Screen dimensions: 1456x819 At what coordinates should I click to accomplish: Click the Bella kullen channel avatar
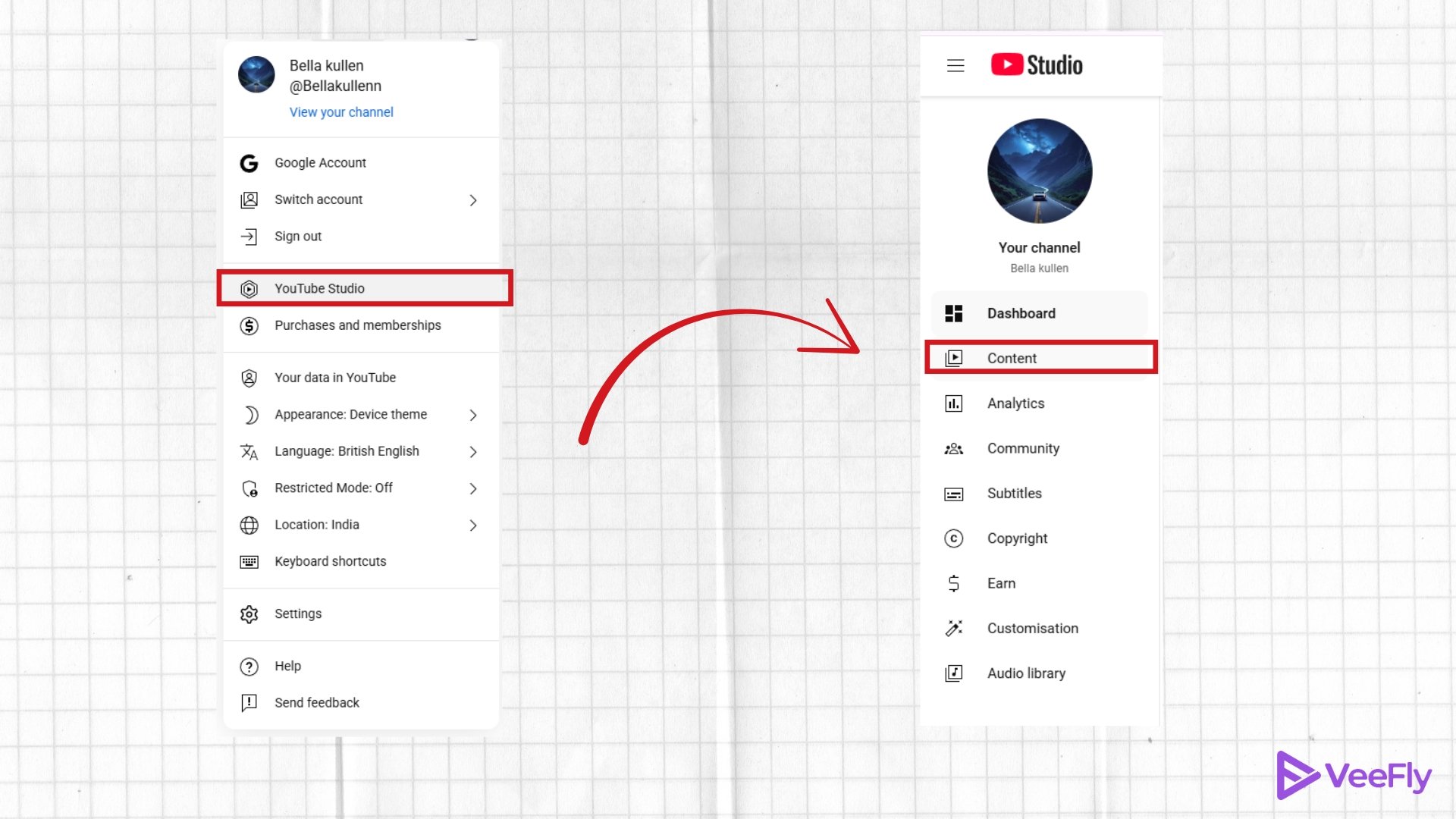[256, 74]
